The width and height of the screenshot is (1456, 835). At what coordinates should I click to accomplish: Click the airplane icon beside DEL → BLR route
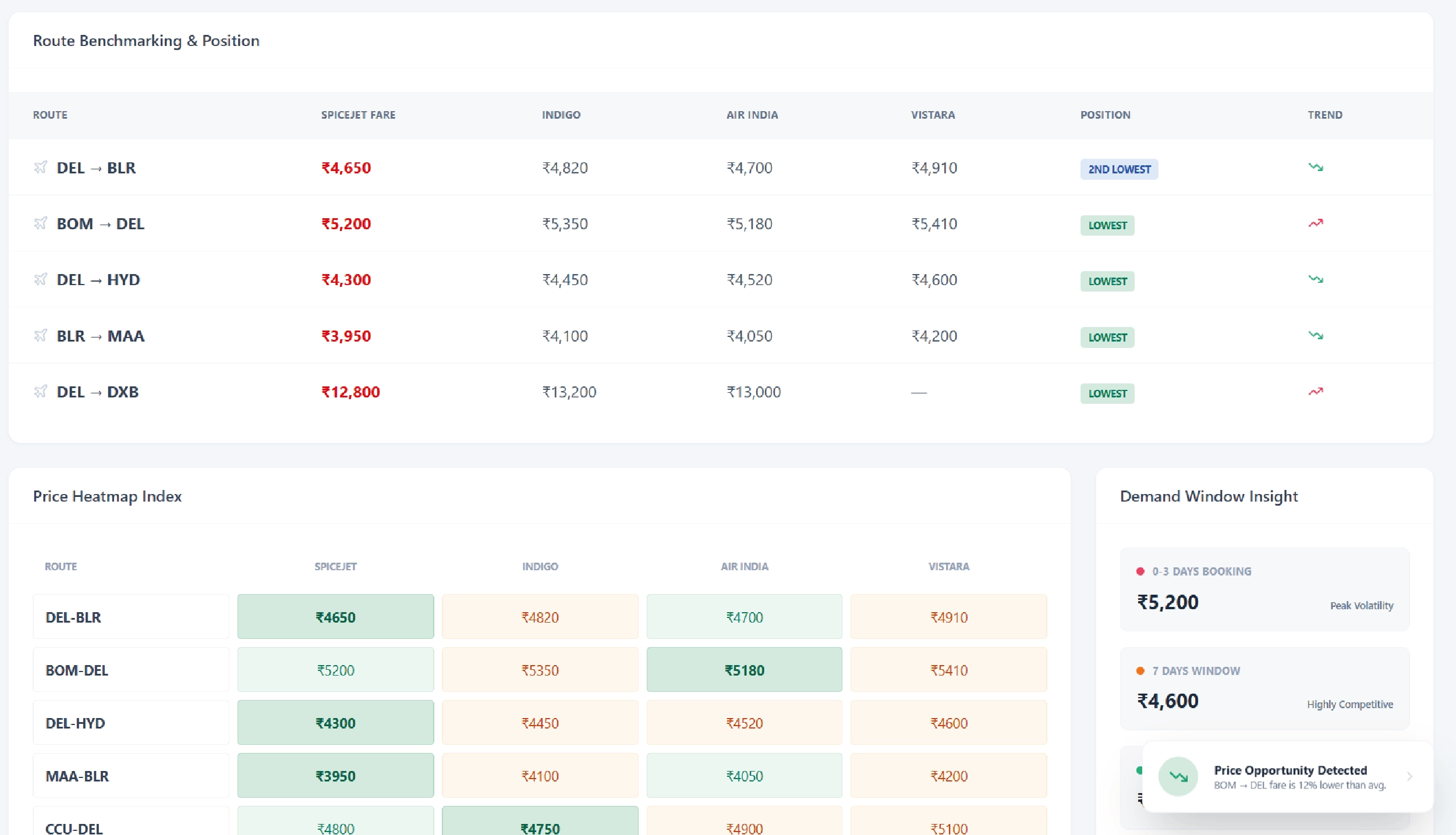tap(40, 168)
